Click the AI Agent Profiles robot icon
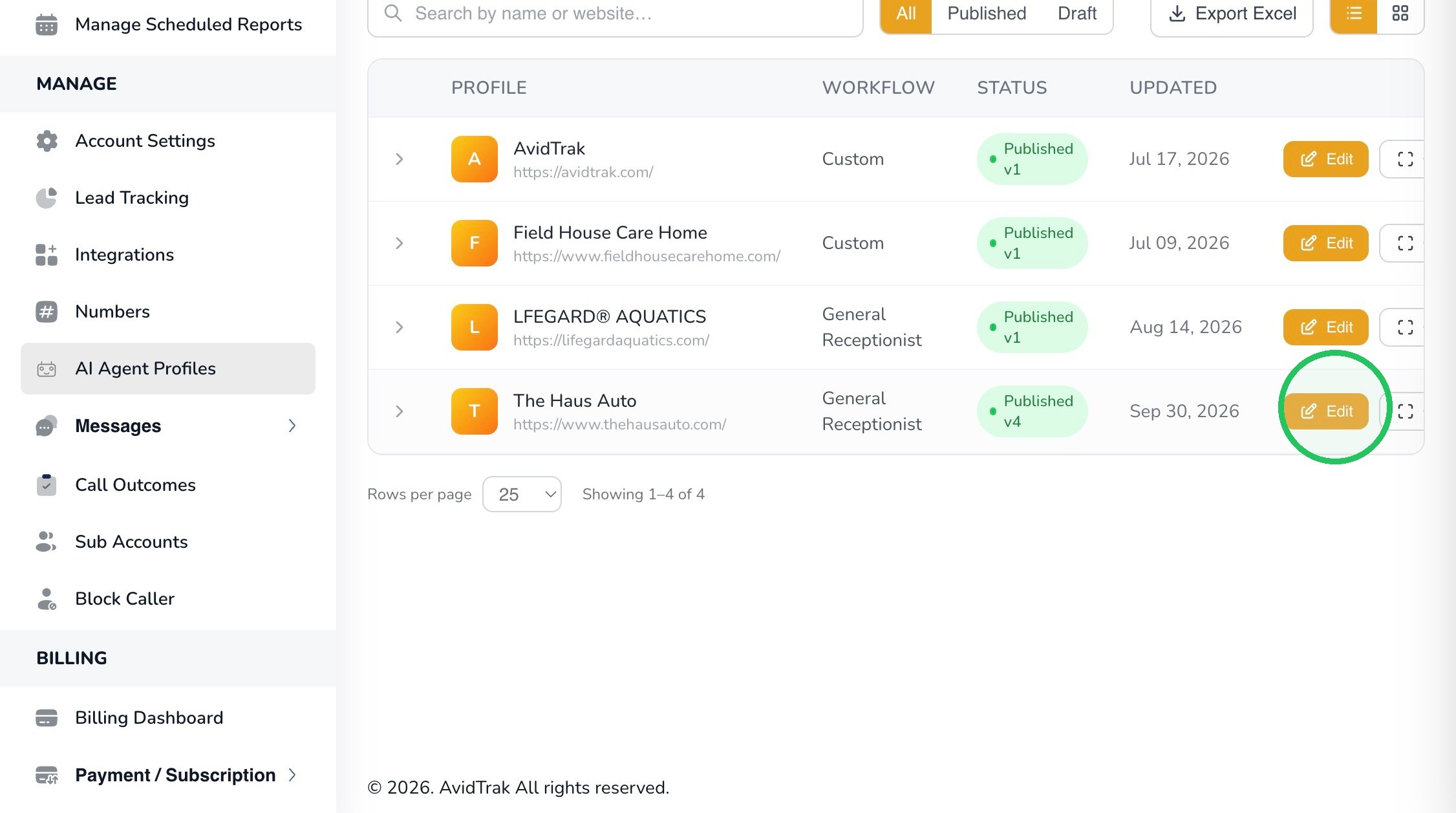The image size is (1456, 813). point(47,369)
